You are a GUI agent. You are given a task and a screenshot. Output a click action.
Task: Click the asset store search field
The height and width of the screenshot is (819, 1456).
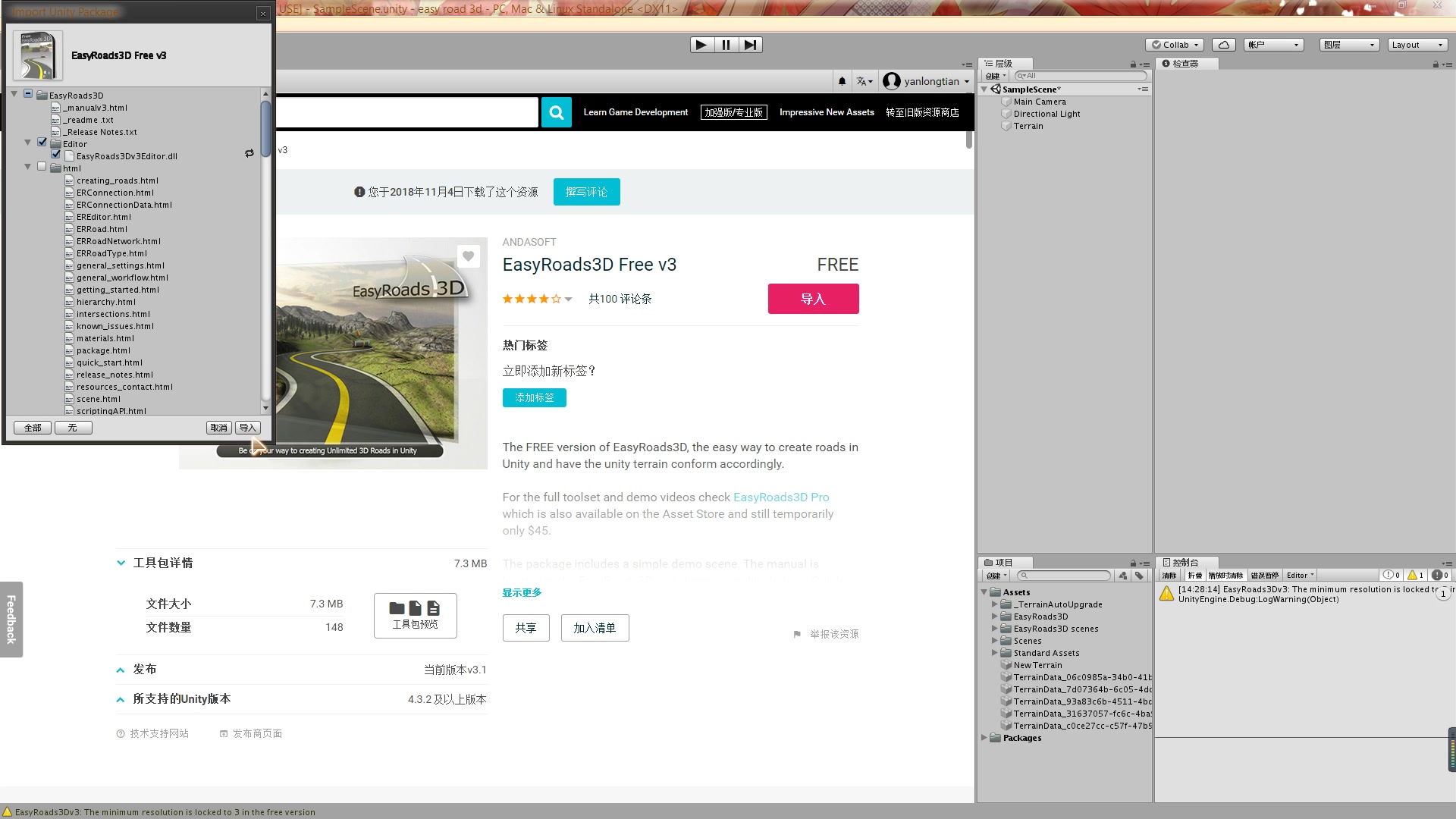point(406,112)
